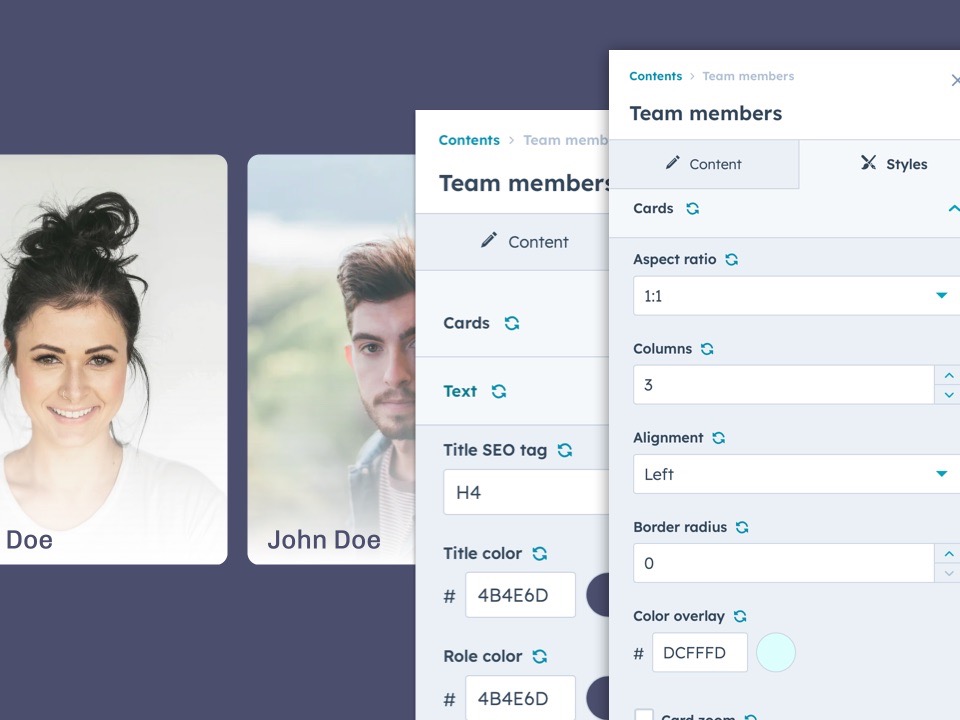
Task: Click reset icon beside Title SEO tag
Action: (x=565, y=451)
